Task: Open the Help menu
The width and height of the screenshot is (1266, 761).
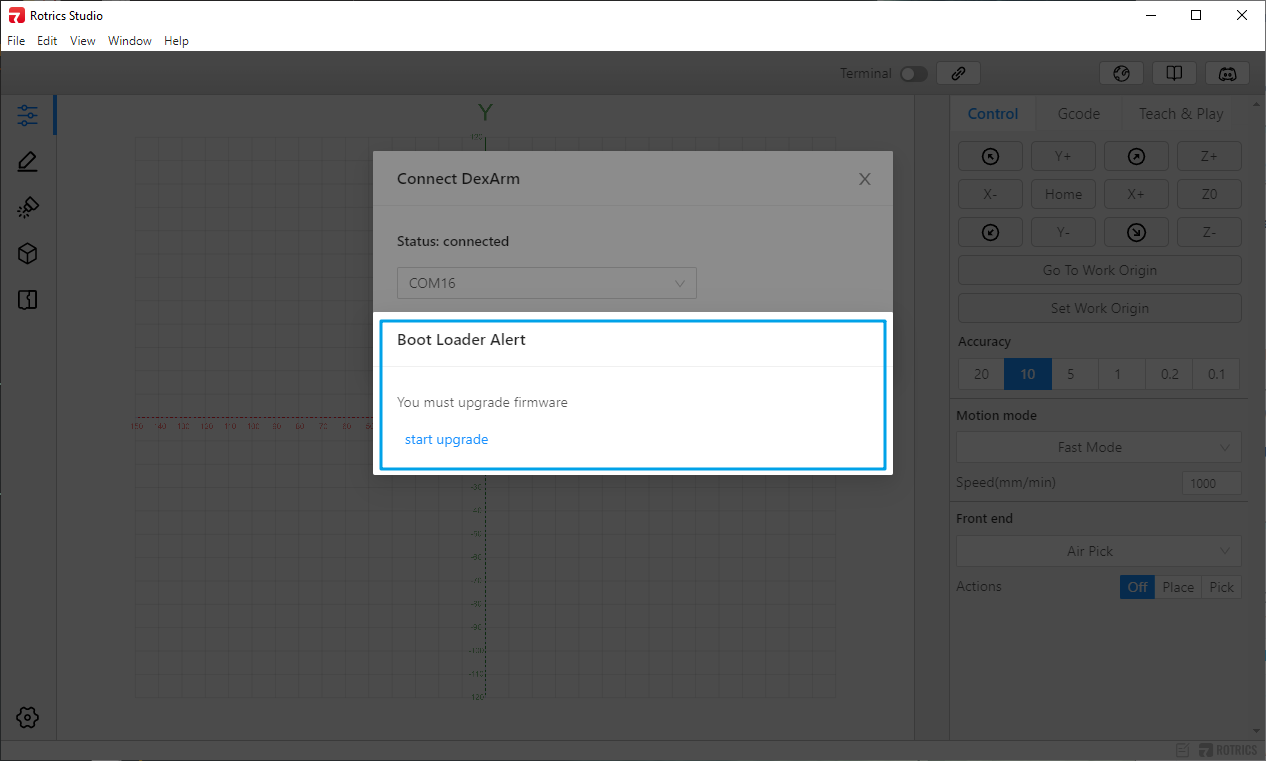Action: [x=176, y=41]
